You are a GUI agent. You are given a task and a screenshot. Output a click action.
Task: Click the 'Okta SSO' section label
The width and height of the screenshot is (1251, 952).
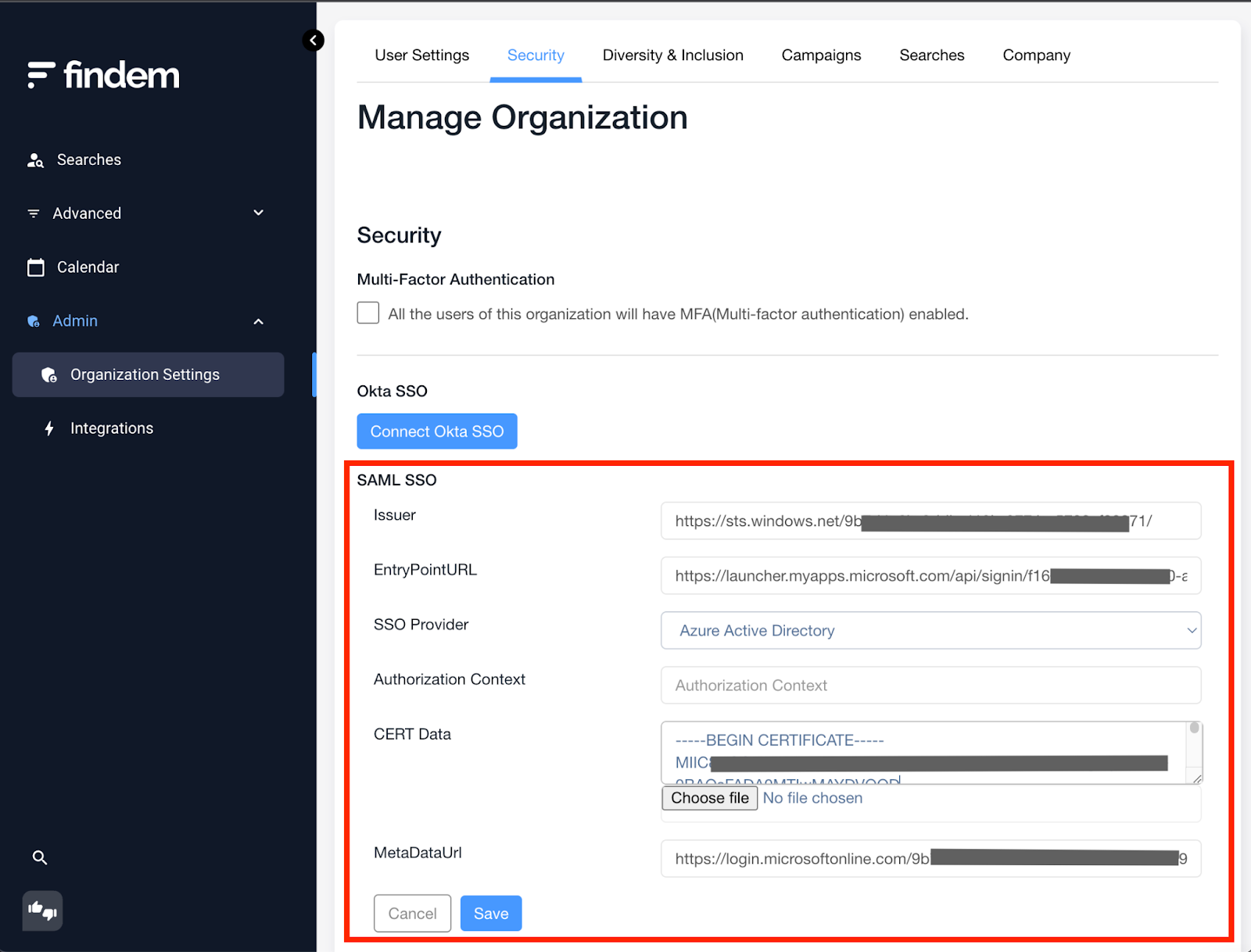pos(392,391)
